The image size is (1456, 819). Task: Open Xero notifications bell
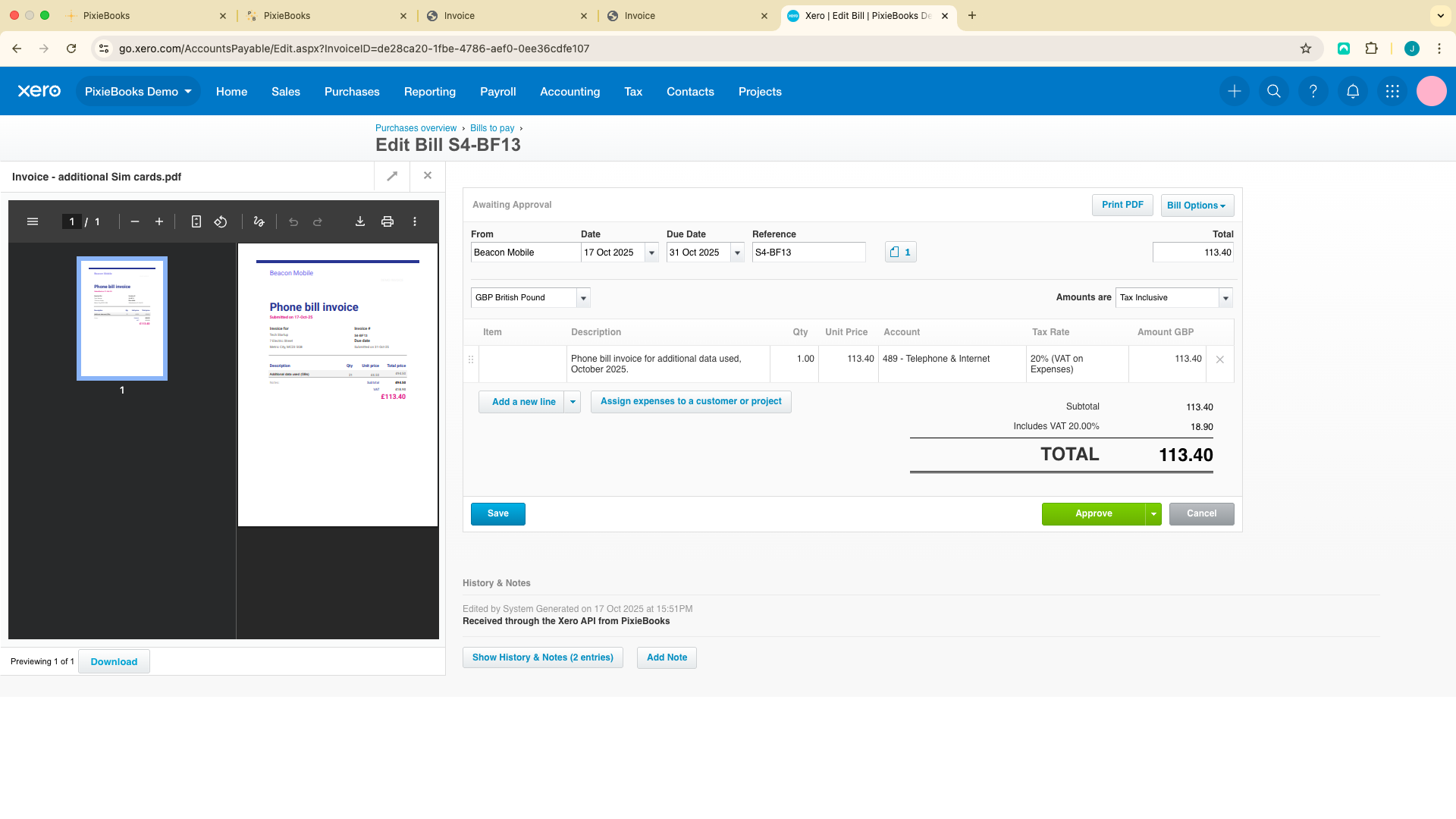click(1353, 91)
